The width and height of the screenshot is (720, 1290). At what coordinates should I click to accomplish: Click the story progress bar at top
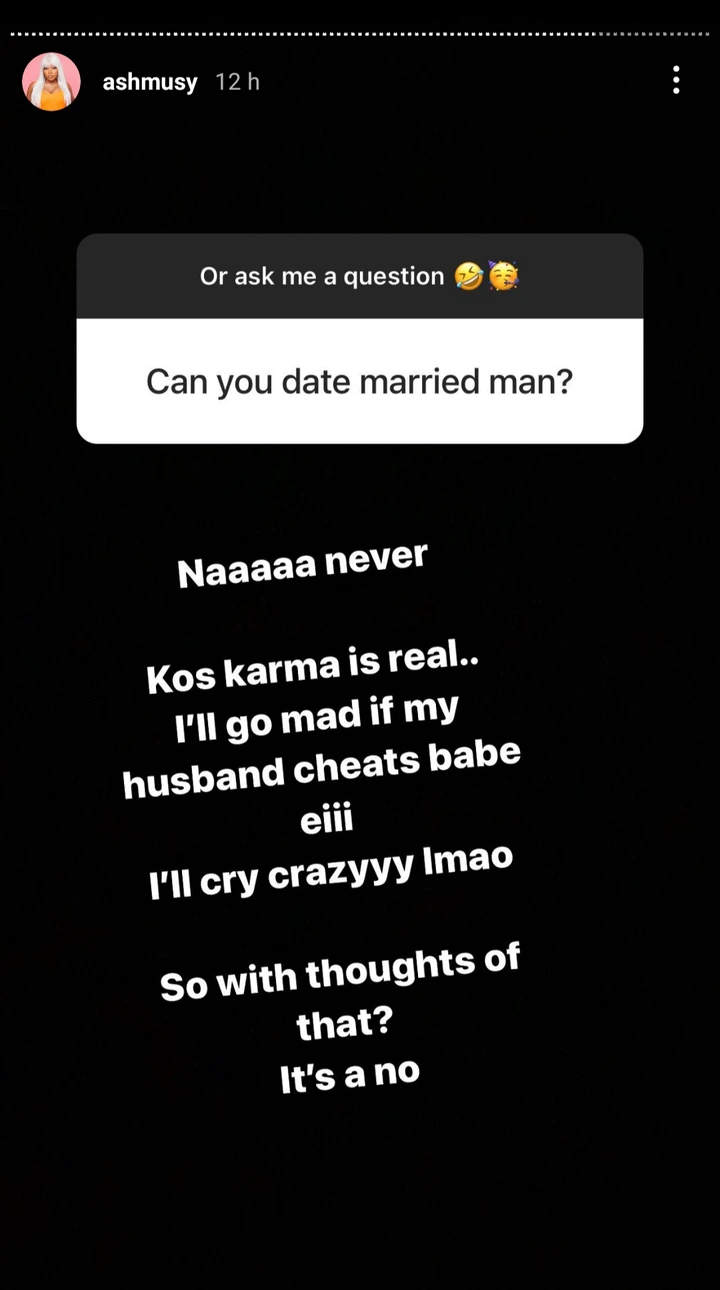pos(360,33)
